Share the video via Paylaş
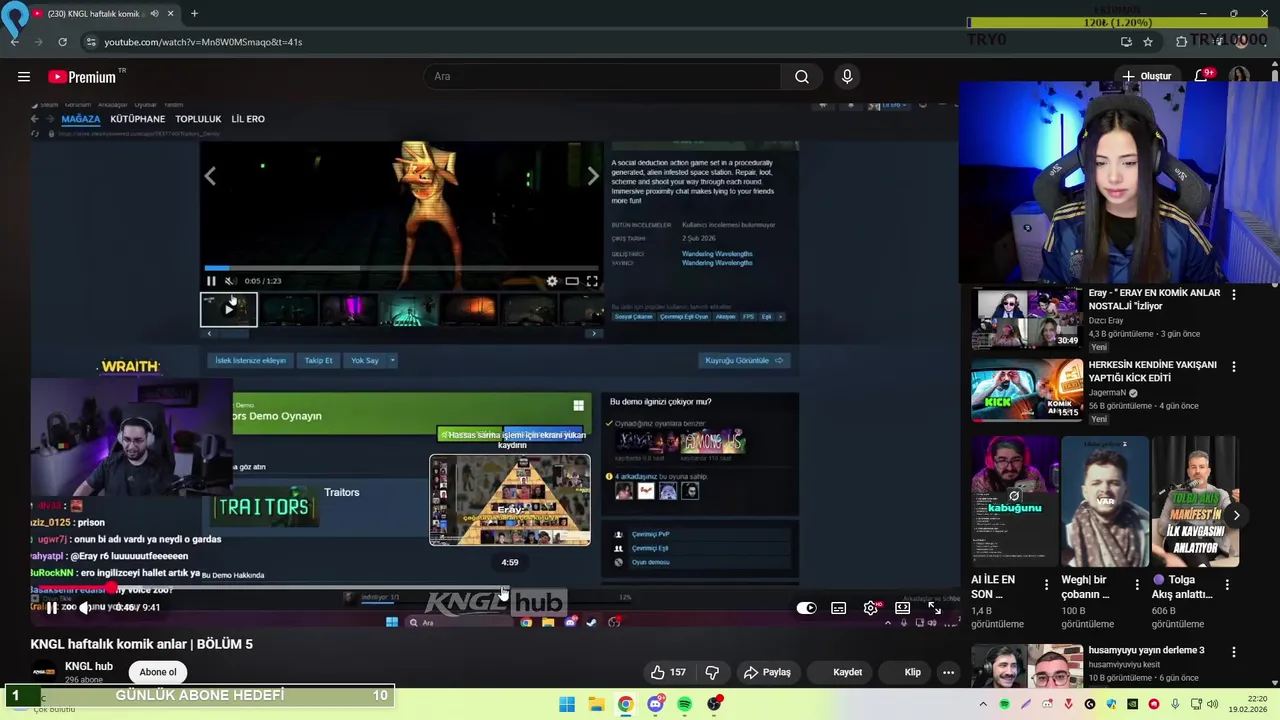Image resolution: width=1280 pixels, height=720 pixels. pos(767,672)
